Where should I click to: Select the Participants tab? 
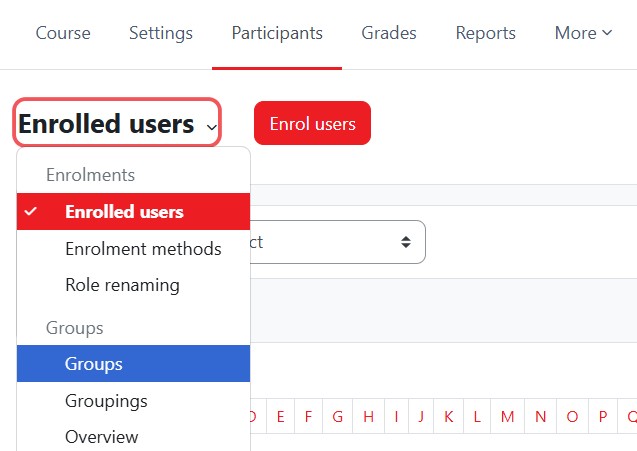pyautogui.click(x=277, y=33)
